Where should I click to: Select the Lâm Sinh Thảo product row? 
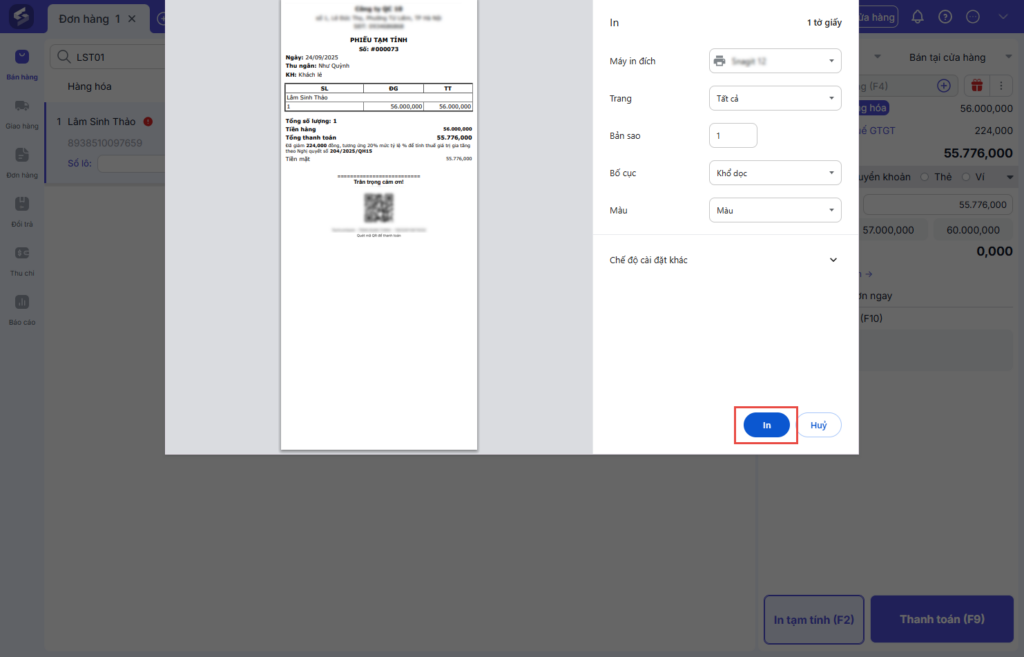tap(106, 144)
